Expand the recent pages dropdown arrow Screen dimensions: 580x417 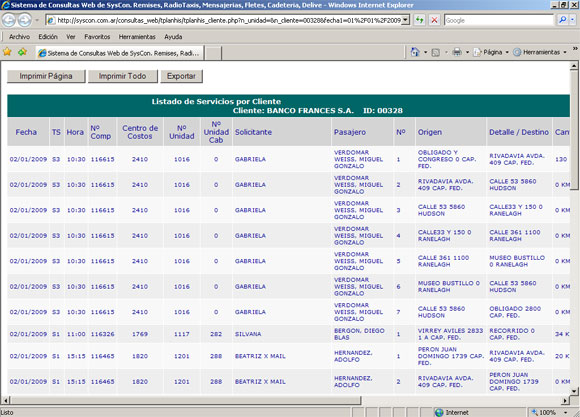37,20
